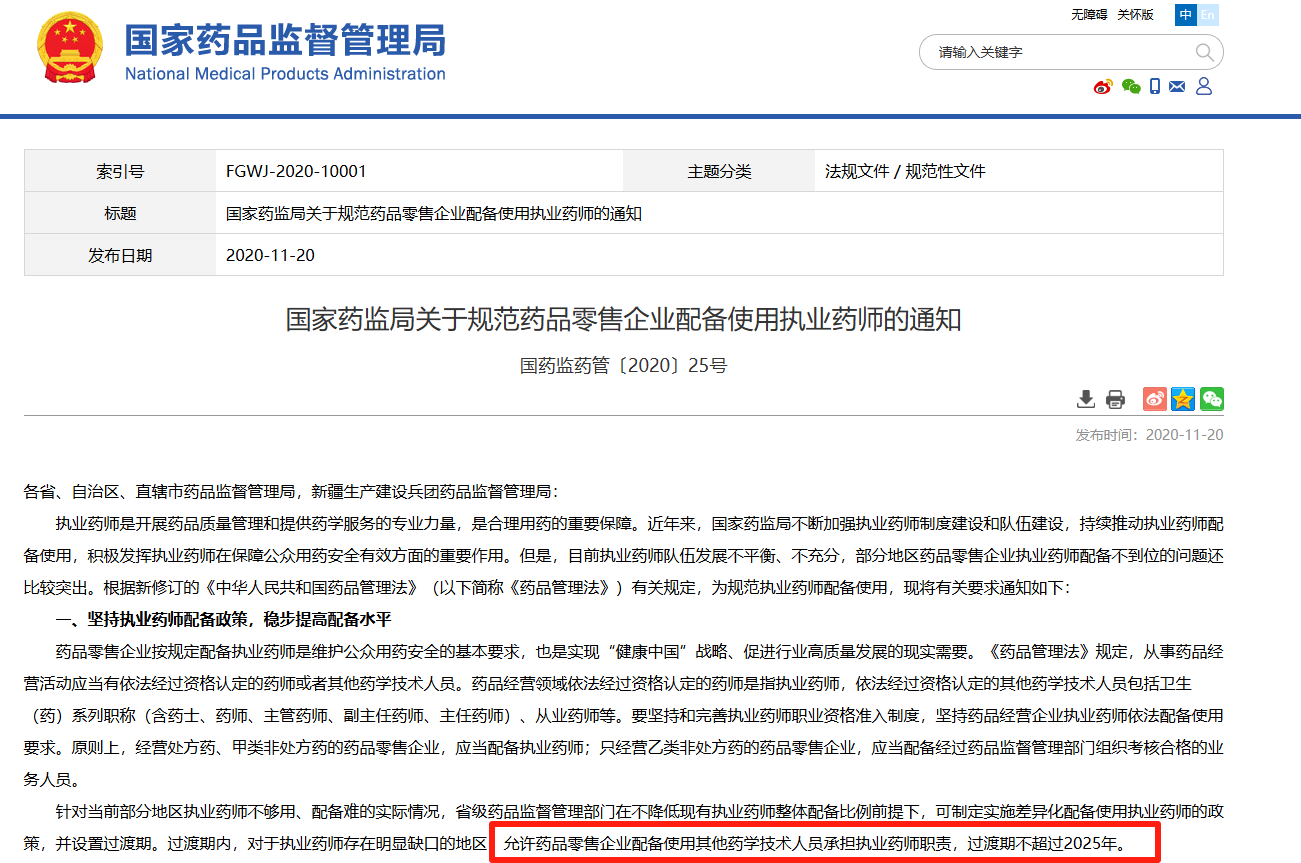The image size is (1301, 863).
Task: Print the notice via printer icon
Action: tap(1115, 400)
